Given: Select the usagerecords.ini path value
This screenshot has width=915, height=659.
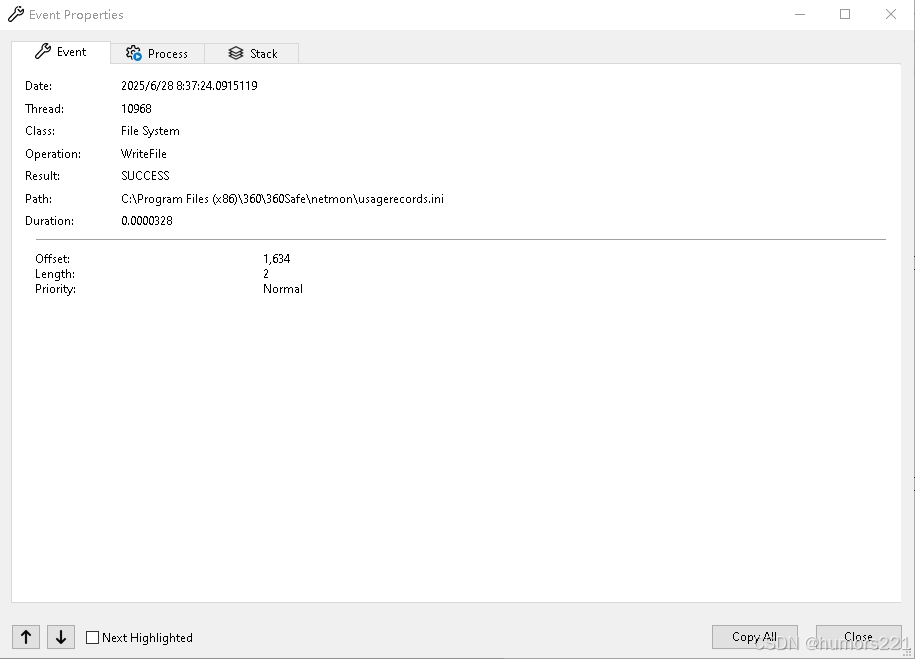Looking at the screenshot, I should click(x=283, y=198).
